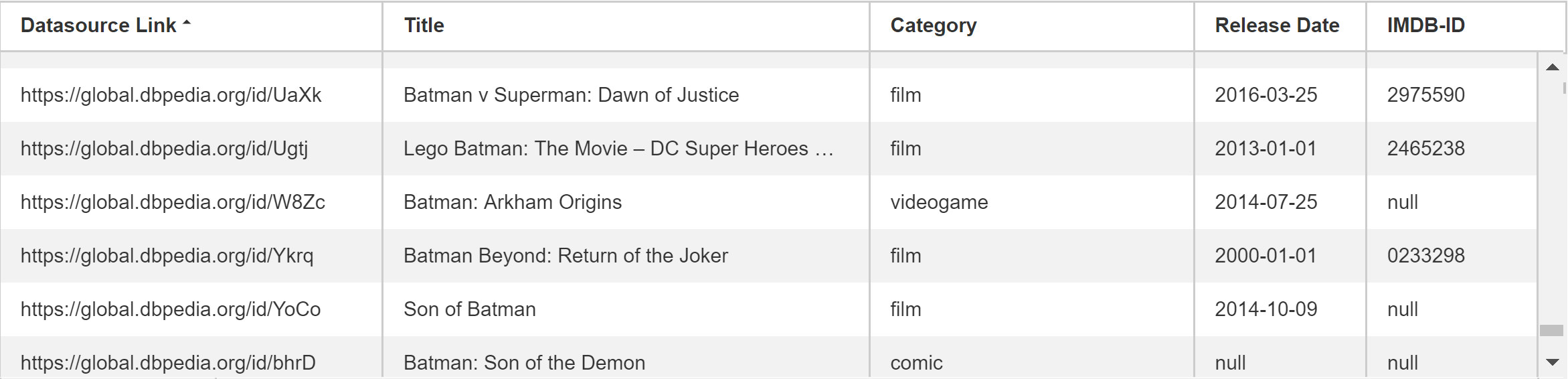Select the 2000-01-01 release date cell

1280,256
